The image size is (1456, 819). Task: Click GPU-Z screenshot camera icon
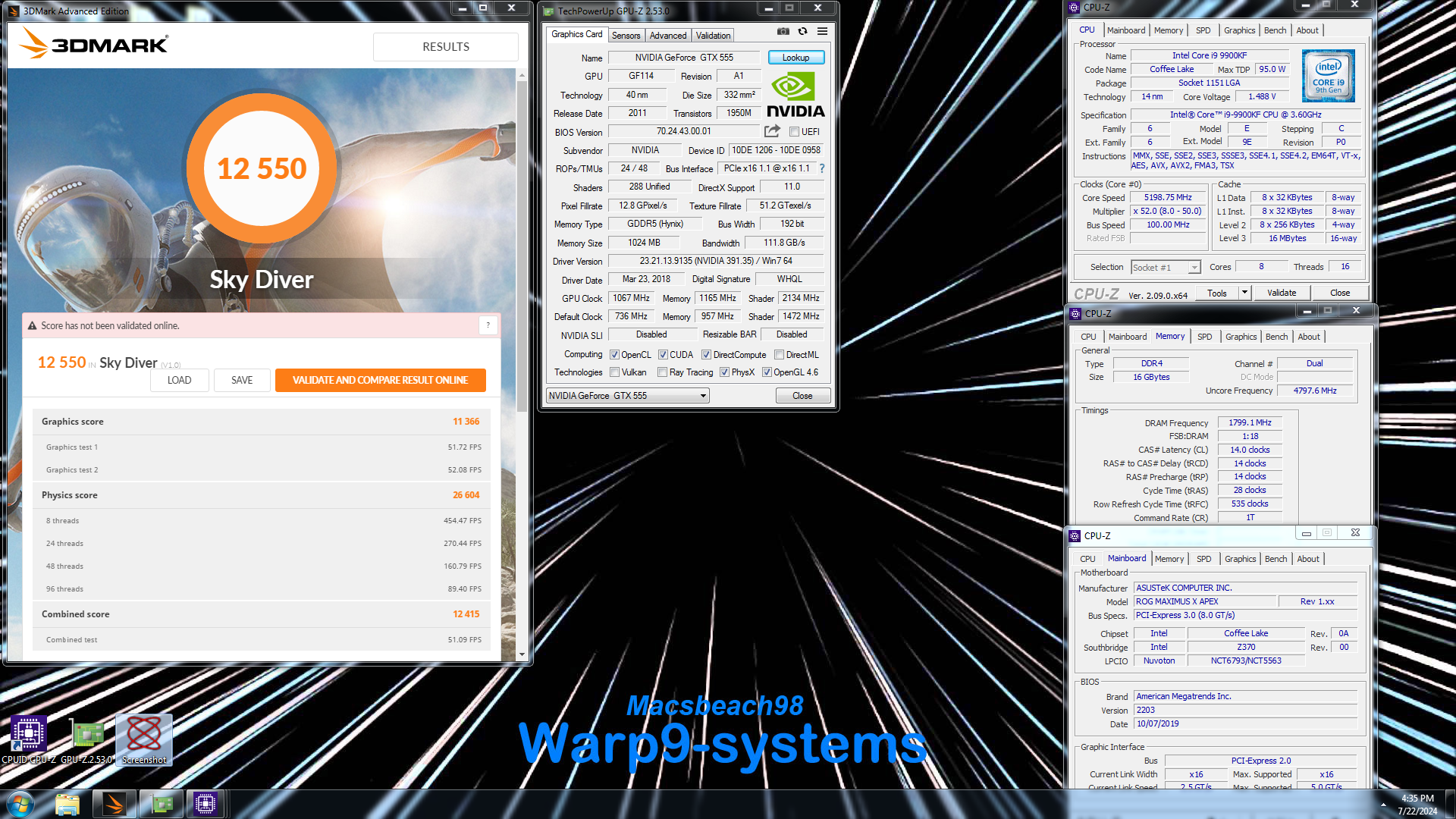point(783,32)
